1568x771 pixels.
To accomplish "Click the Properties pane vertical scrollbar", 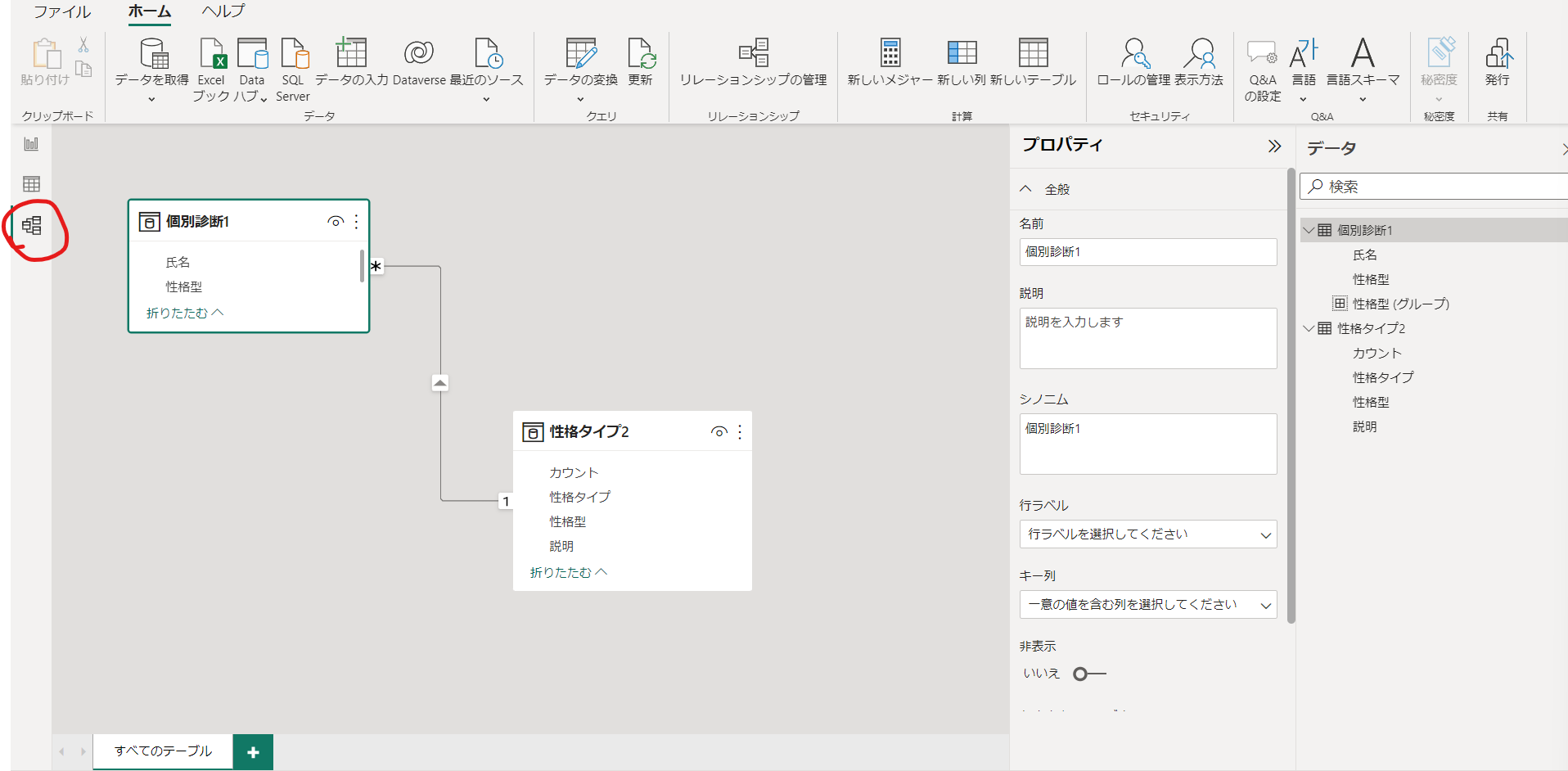I will pos(1291,395).
